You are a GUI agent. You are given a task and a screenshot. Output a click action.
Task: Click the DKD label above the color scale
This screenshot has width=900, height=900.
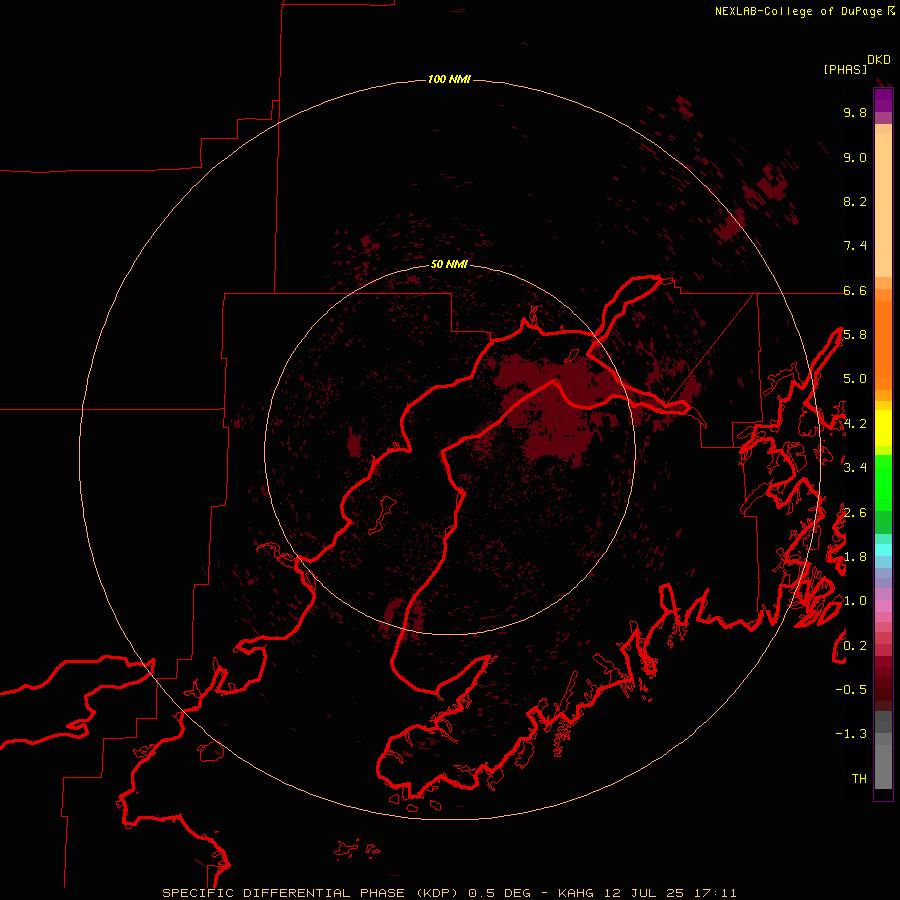click(x=879, y=60)
